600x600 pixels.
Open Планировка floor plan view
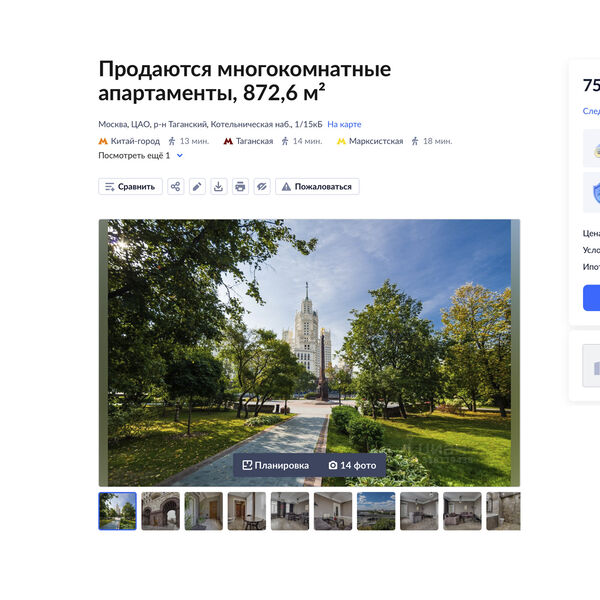pyautogui.click(x=275, y=465)
